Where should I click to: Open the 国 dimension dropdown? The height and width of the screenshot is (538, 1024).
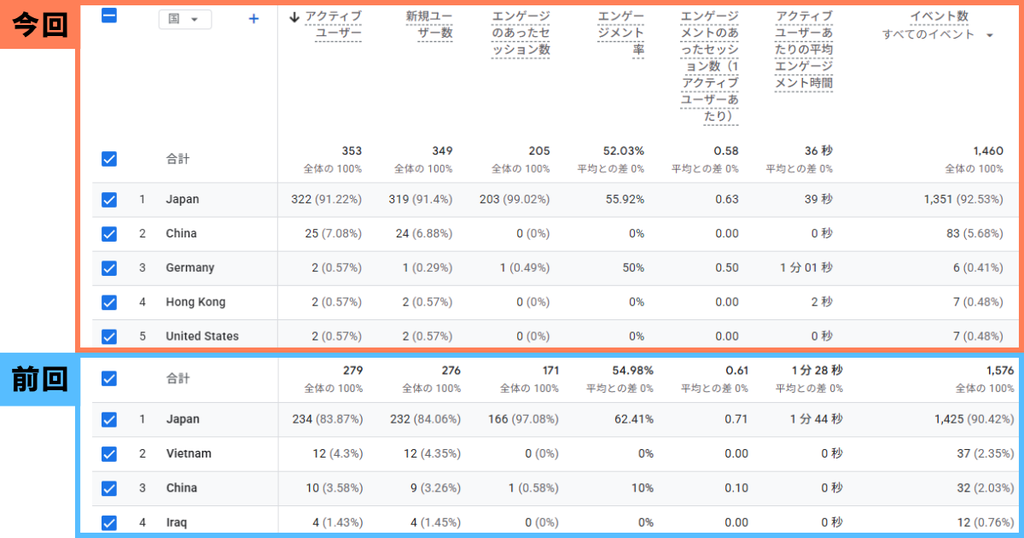tap(185, 19)
